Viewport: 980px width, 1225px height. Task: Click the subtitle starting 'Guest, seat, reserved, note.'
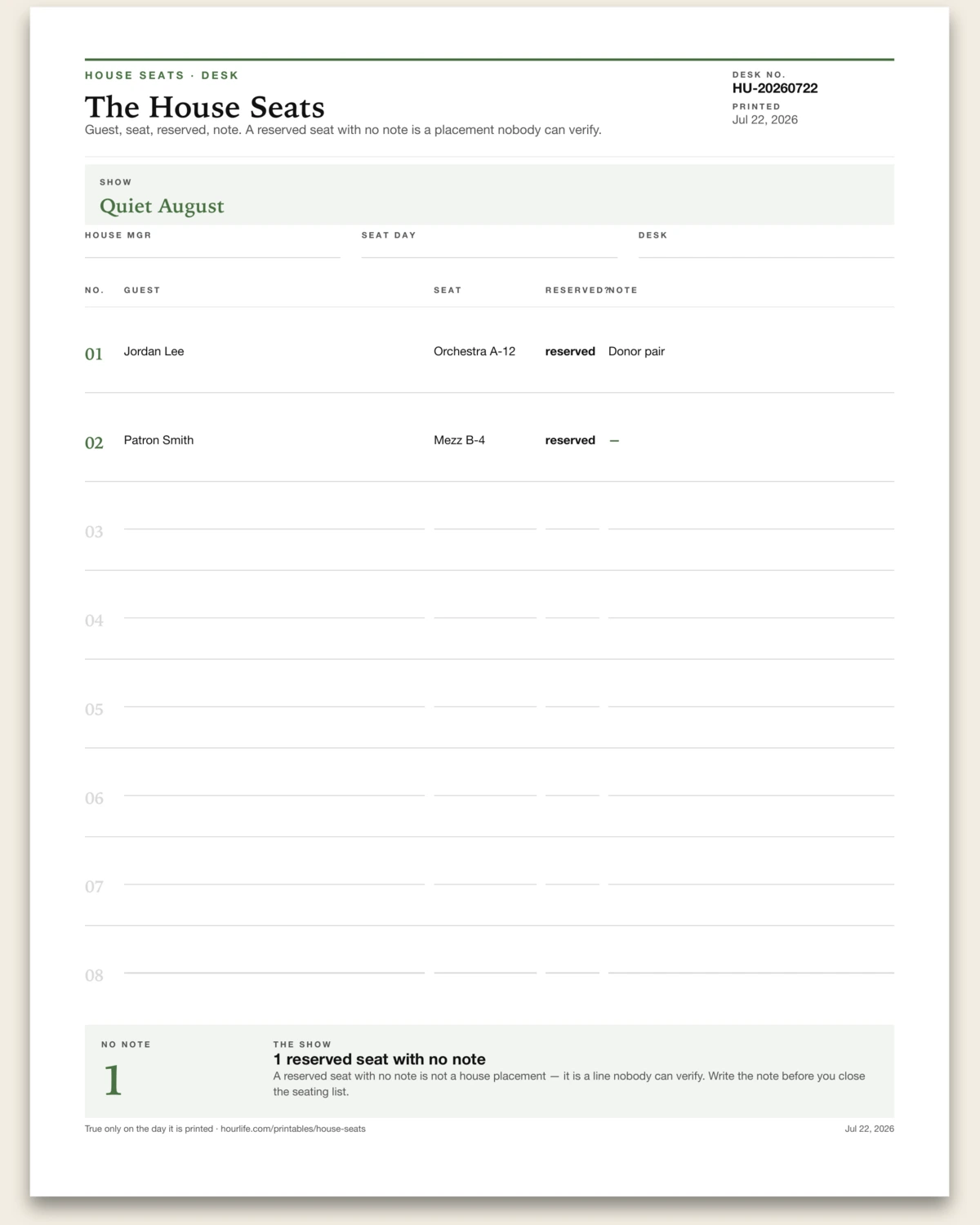343,130
